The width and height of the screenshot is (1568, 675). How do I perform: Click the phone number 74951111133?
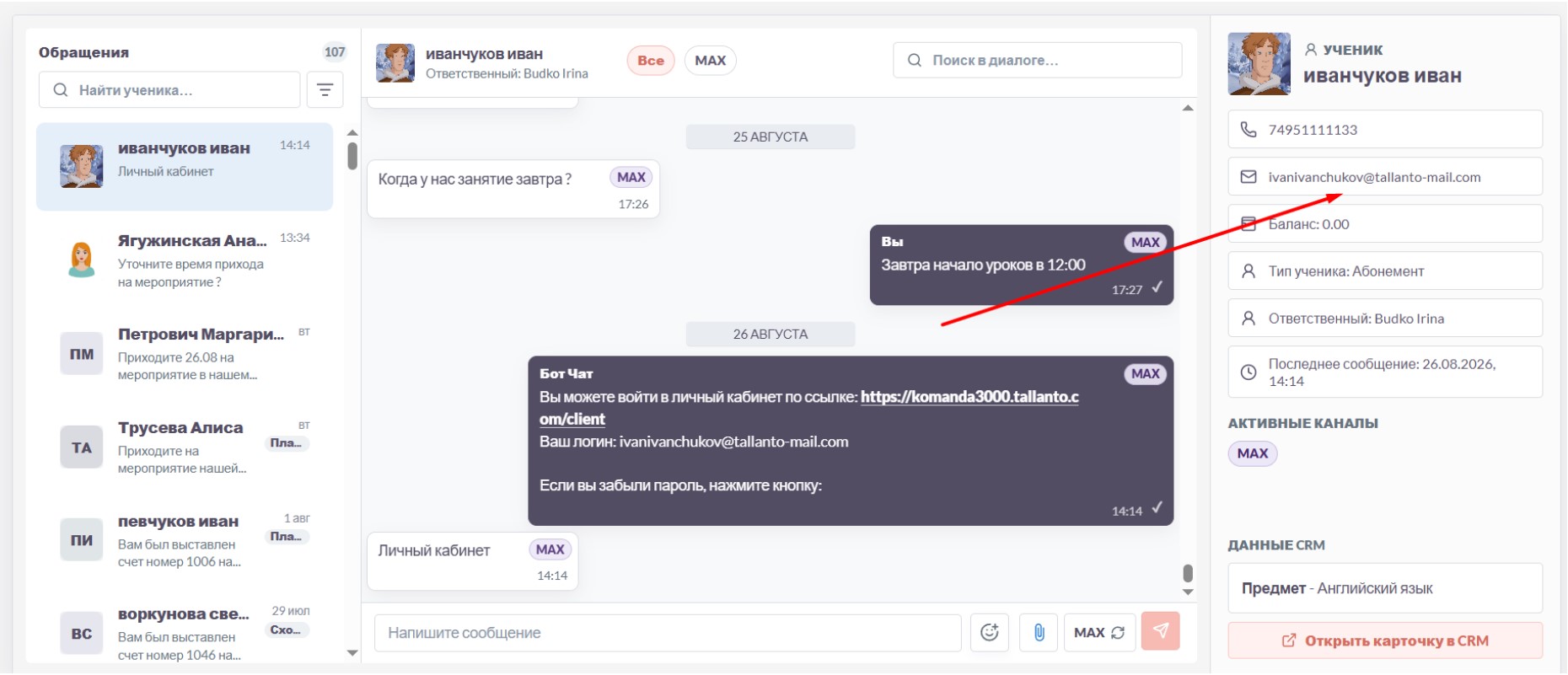click(x=1313, y=130)
